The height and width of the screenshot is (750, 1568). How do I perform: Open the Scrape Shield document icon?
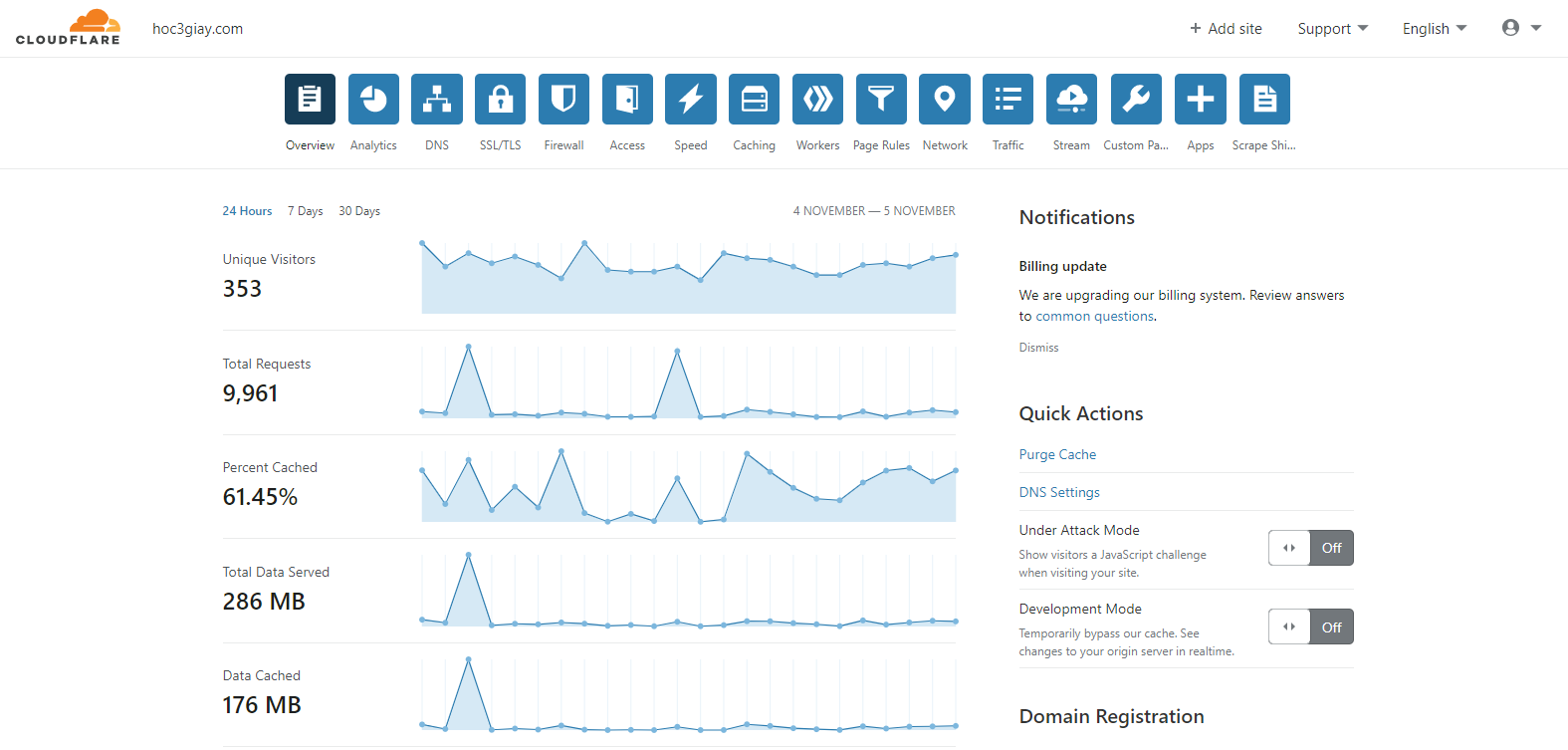coord(1264,100)
